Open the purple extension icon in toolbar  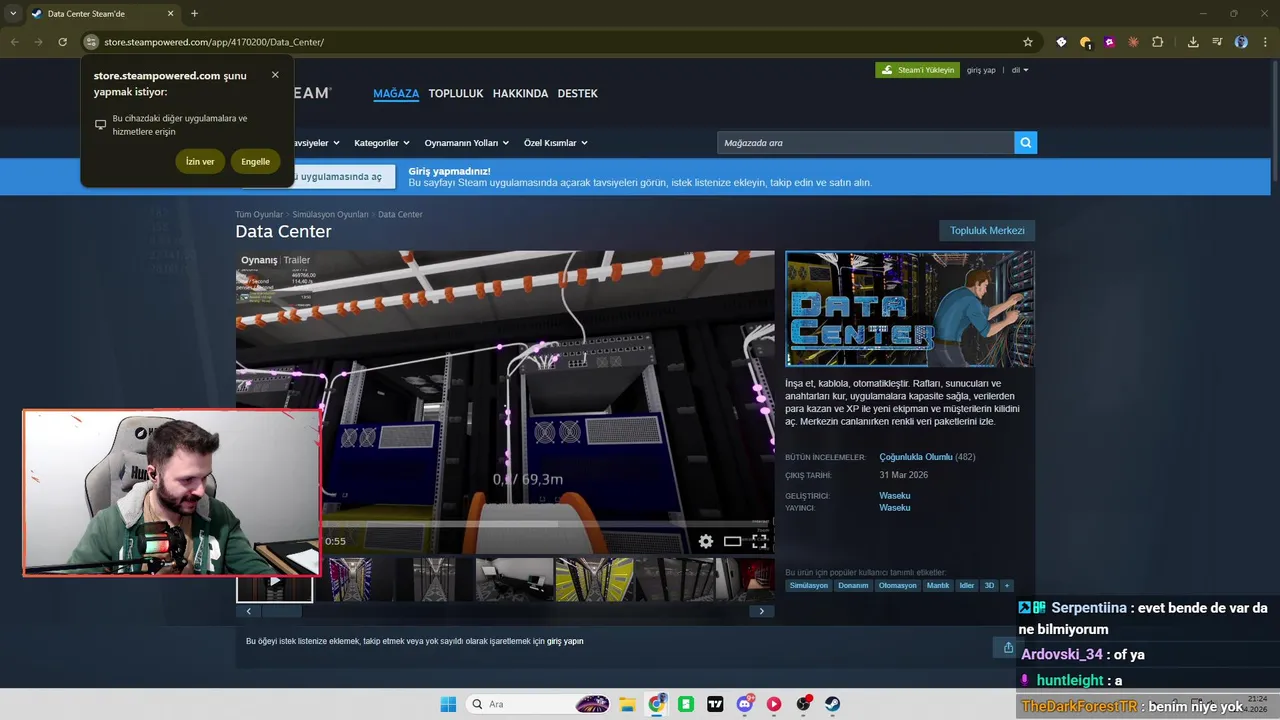click(1109, 42)
